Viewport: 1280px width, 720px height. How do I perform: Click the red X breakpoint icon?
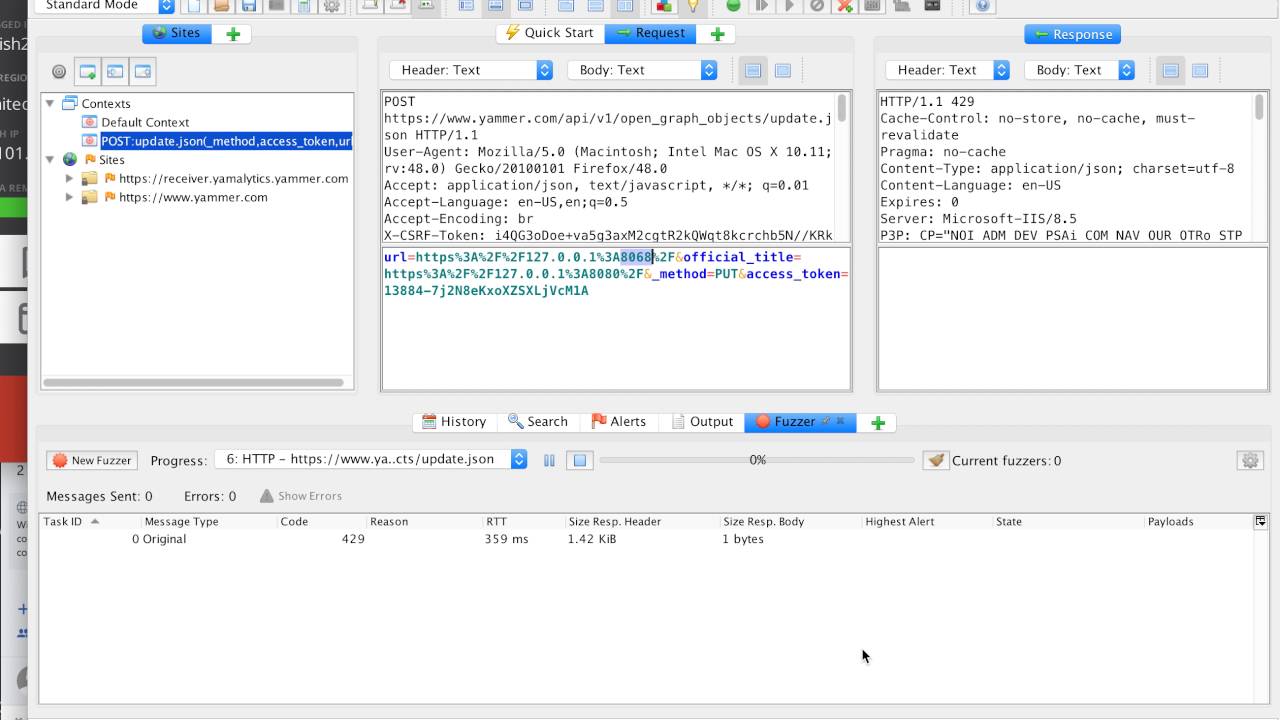click(845, 6)
